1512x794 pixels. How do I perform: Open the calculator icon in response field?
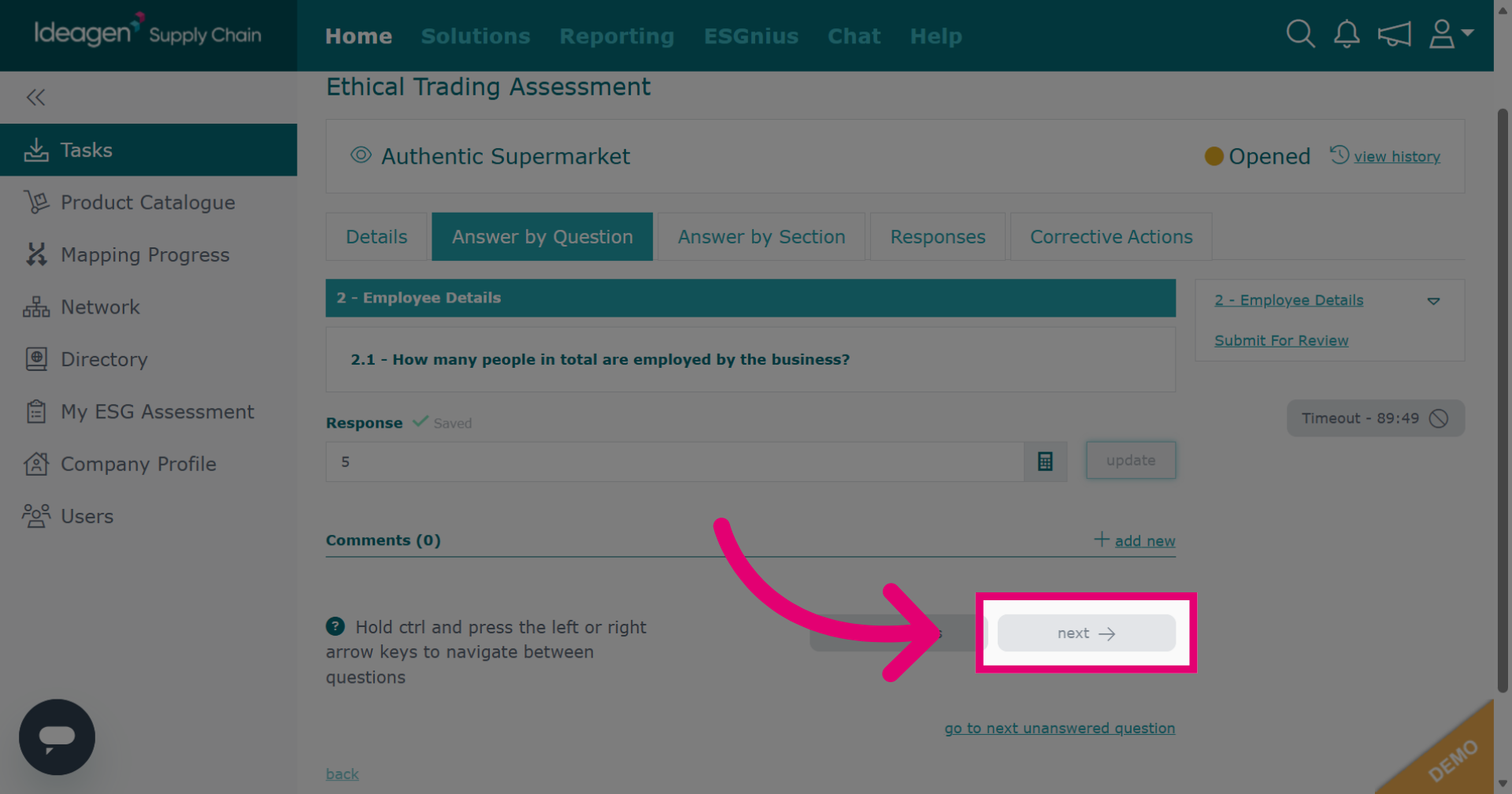coord(1045,462)
